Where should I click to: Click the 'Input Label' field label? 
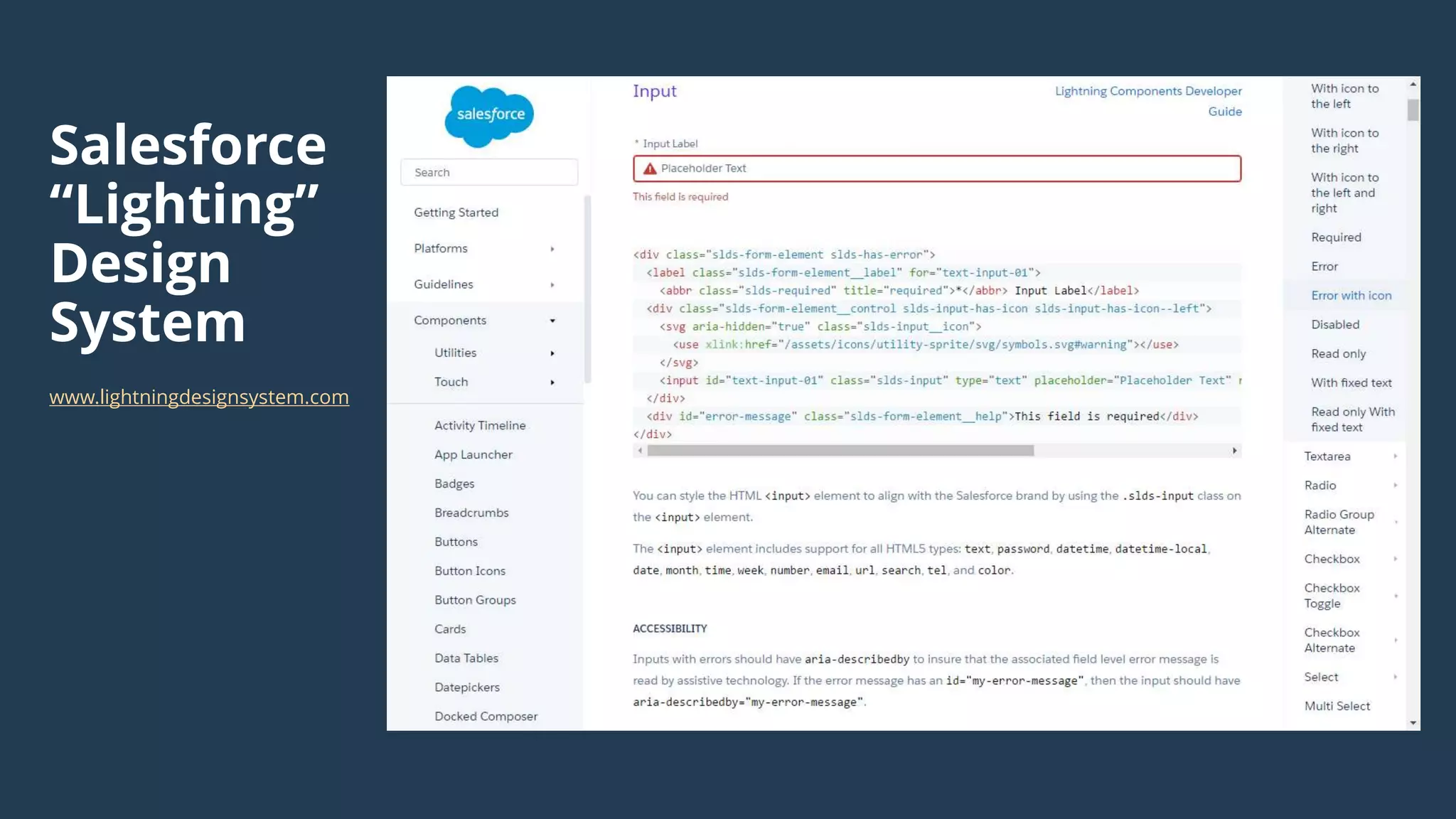(x=670, y=144)
